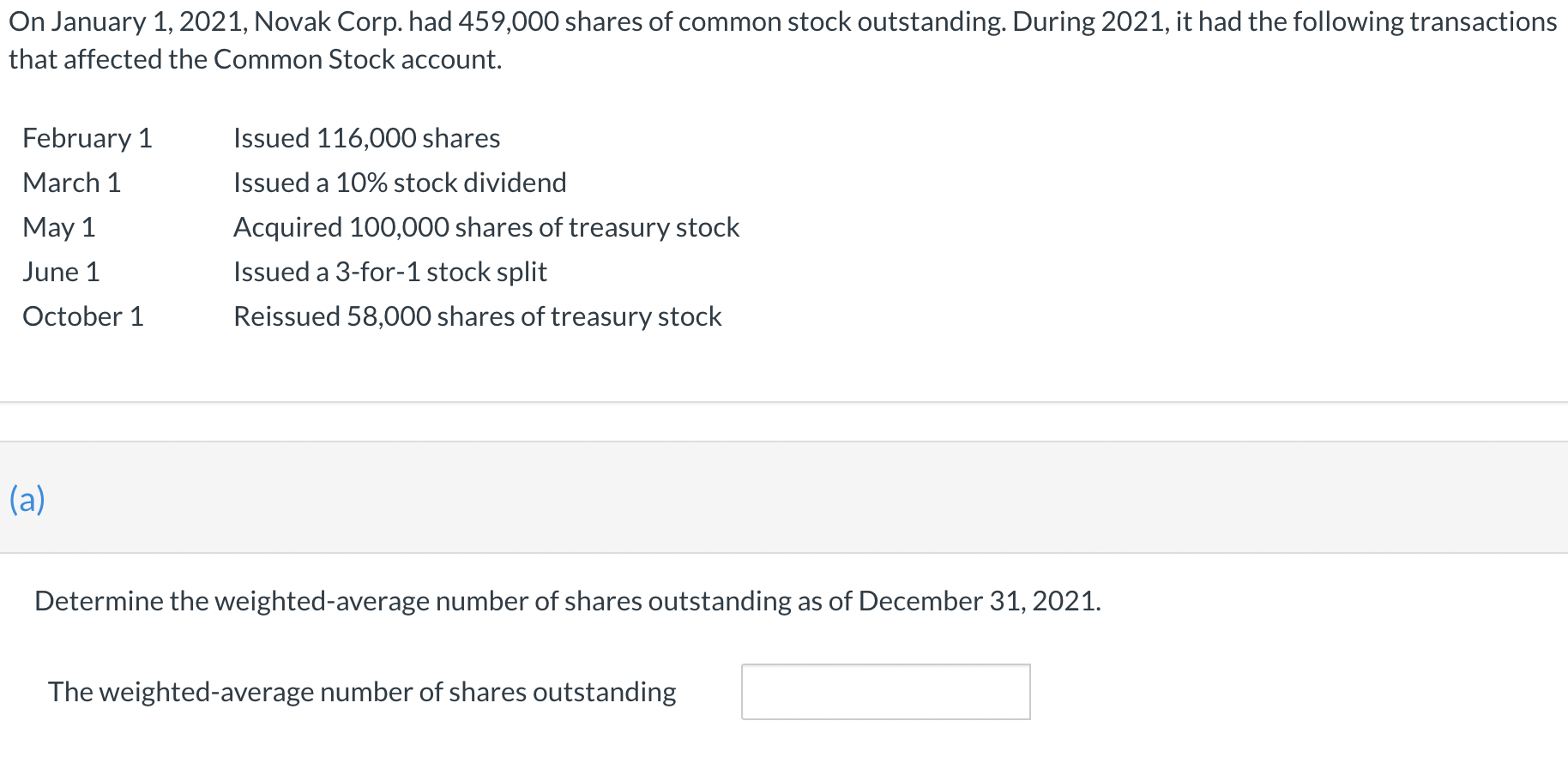Select the February 1 date label

coord(87,138)
